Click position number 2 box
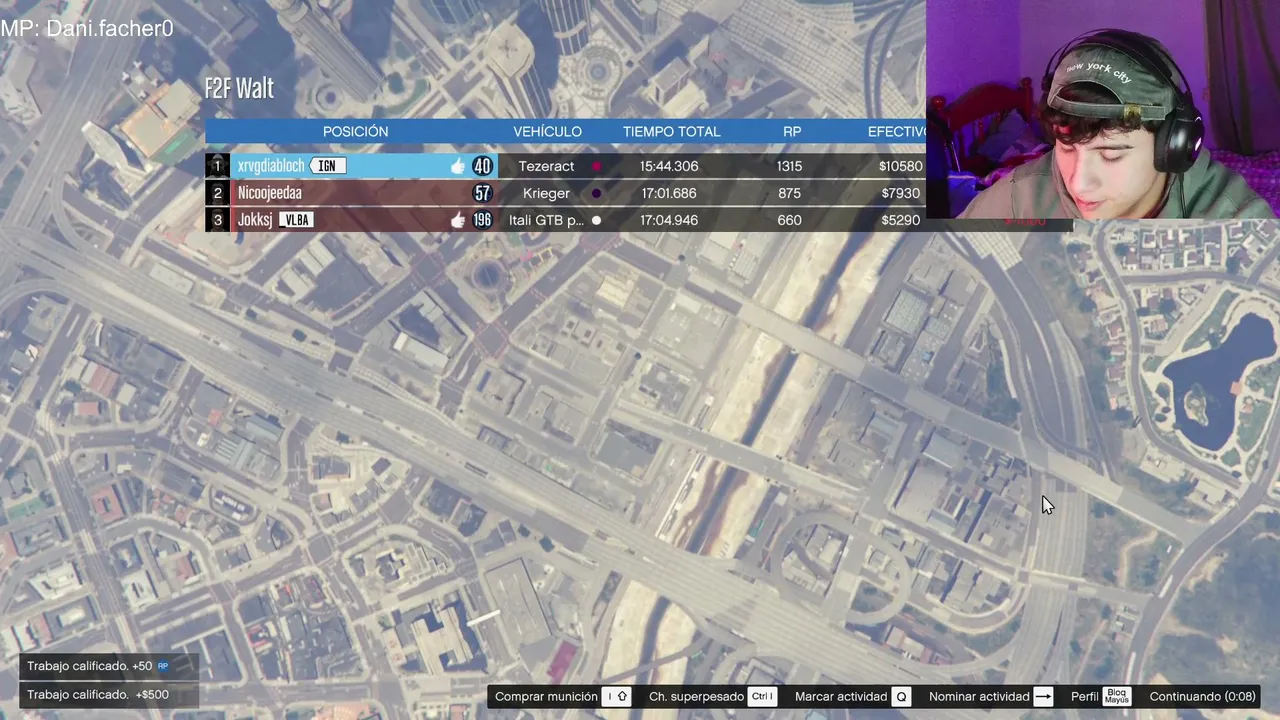The width and height of the screenshot is (1280, 720). coord(217,193)
